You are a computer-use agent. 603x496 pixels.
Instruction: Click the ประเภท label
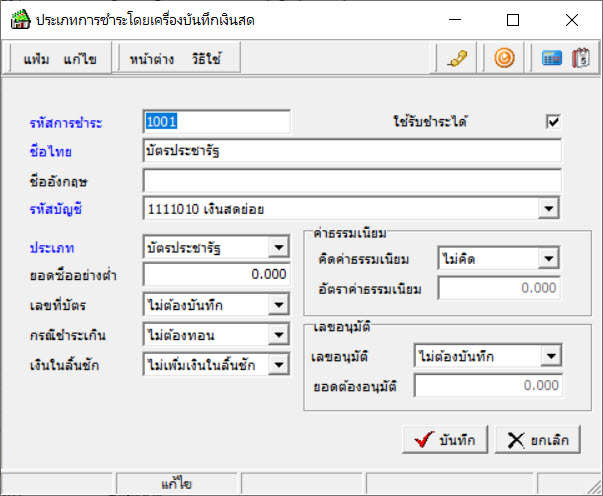52,248
